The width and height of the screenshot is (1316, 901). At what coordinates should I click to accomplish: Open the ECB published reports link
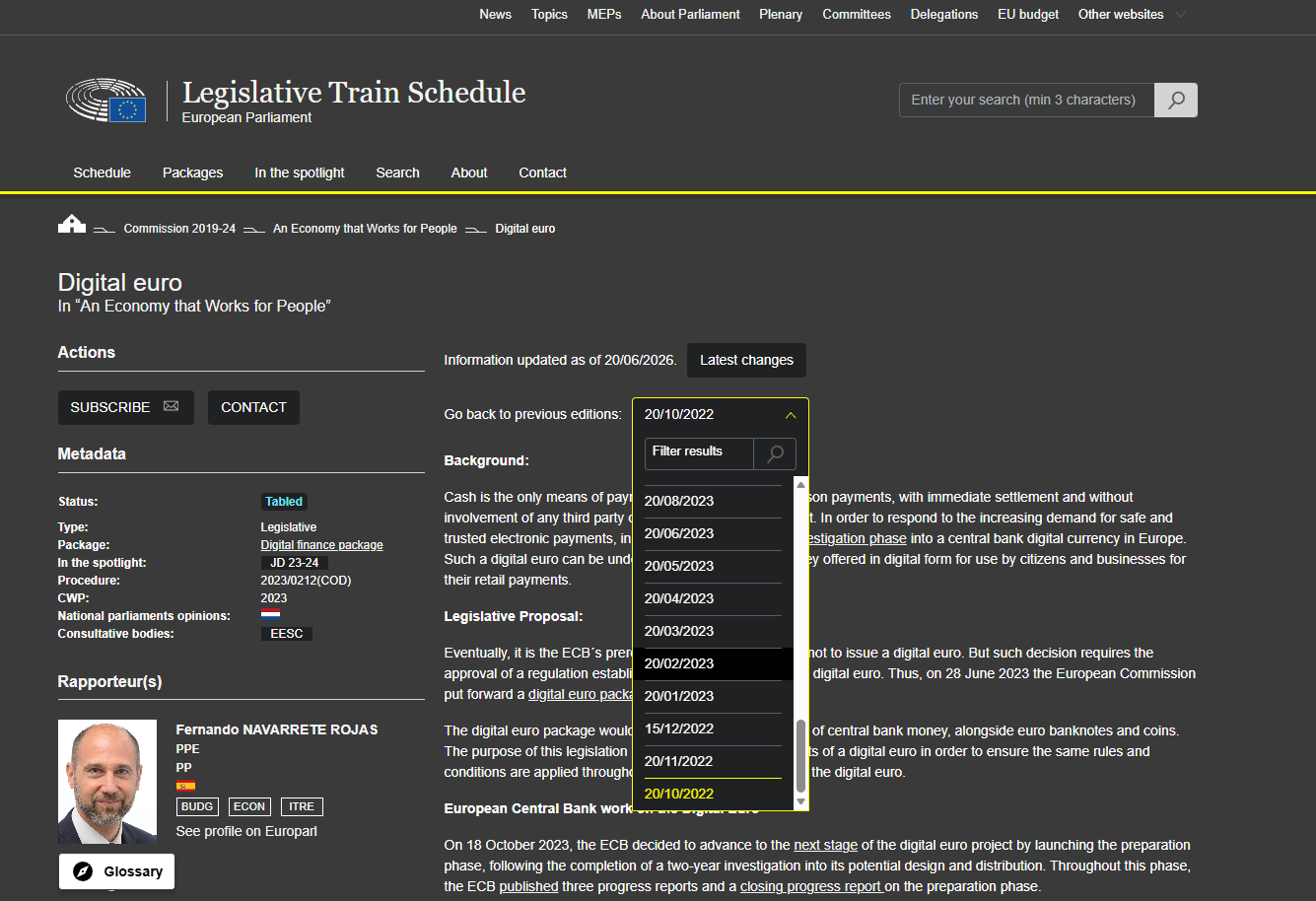pyautogui.click(x=529, y=886)
